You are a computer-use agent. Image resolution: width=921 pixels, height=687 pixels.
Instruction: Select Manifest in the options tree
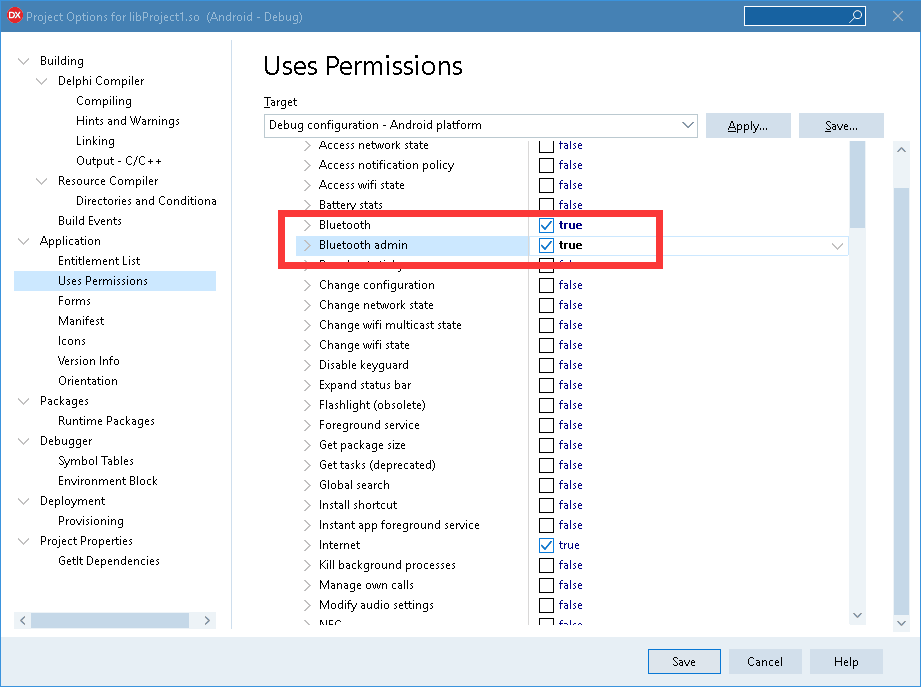[x=81, y=321]
